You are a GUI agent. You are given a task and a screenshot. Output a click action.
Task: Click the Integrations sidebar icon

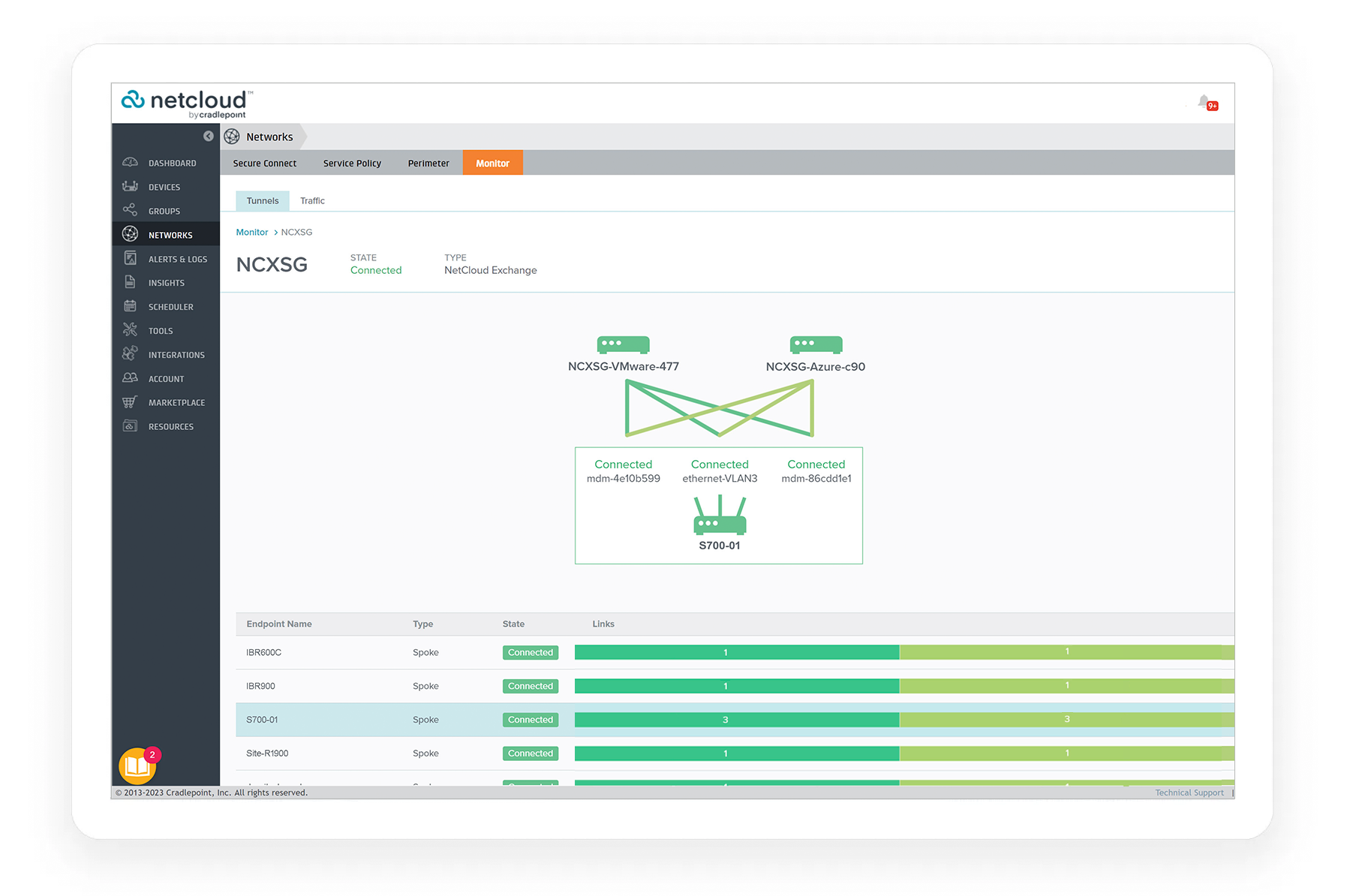point(130,353)
